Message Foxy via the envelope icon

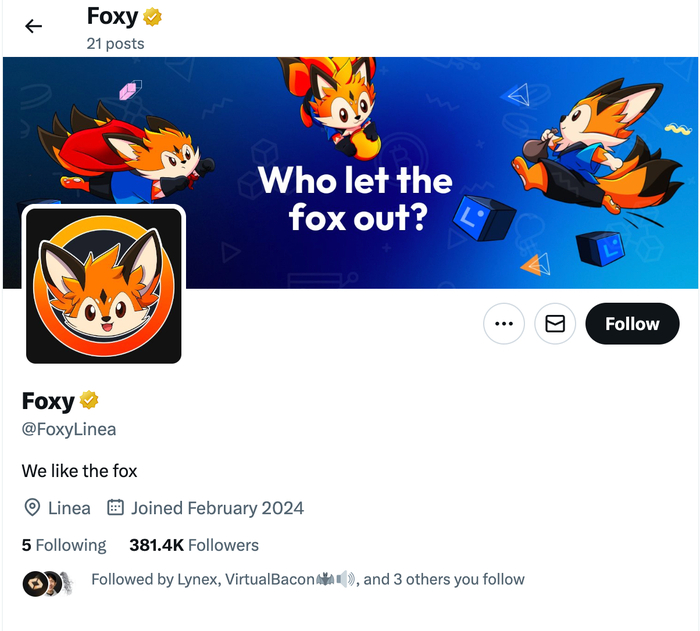(555, 324)
